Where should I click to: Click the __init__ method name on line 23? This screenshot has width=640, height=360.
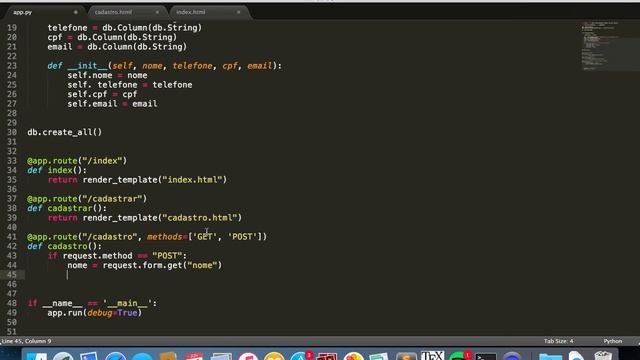[87, 66]
